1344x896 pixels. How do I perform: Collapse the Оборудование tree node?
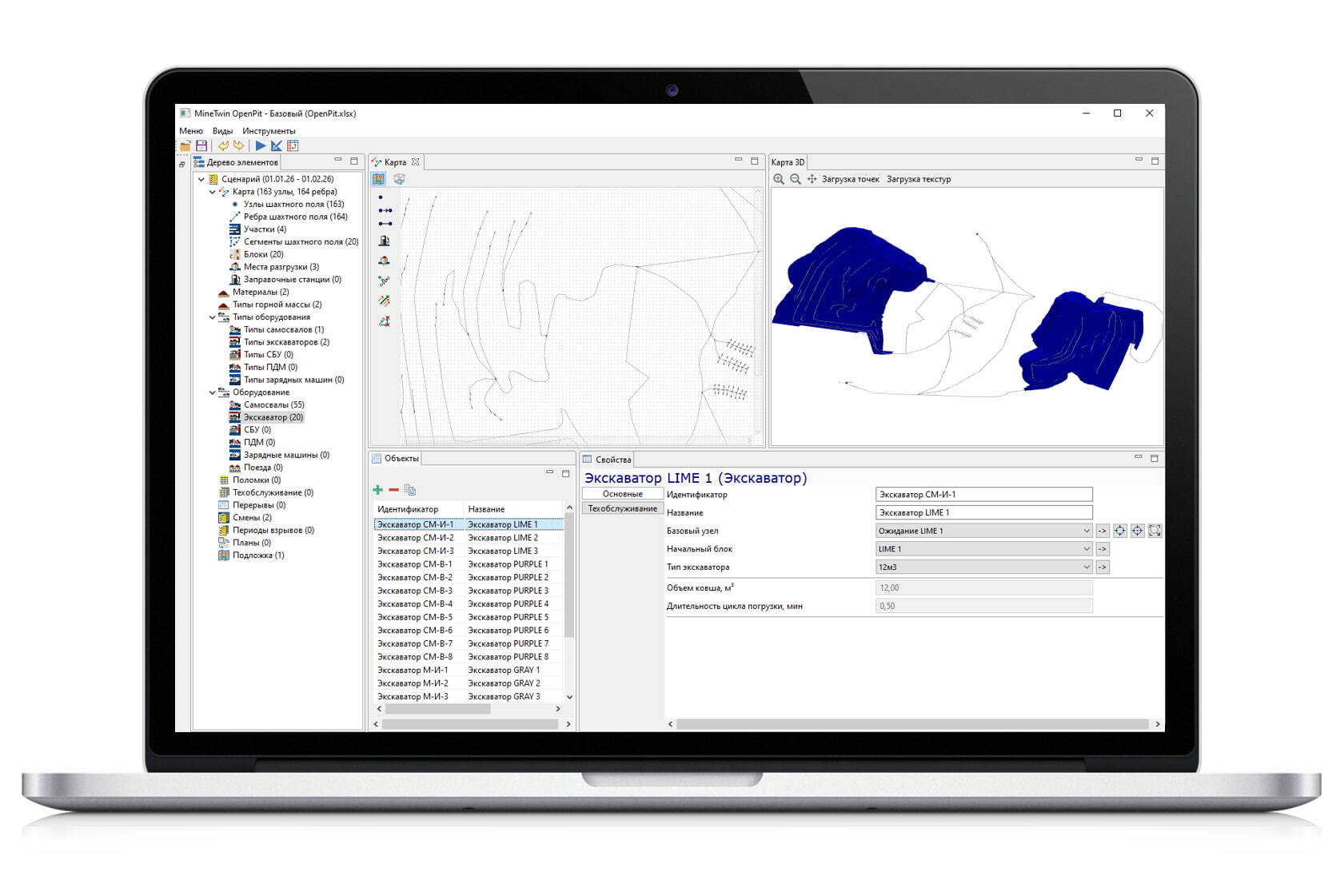213,392
